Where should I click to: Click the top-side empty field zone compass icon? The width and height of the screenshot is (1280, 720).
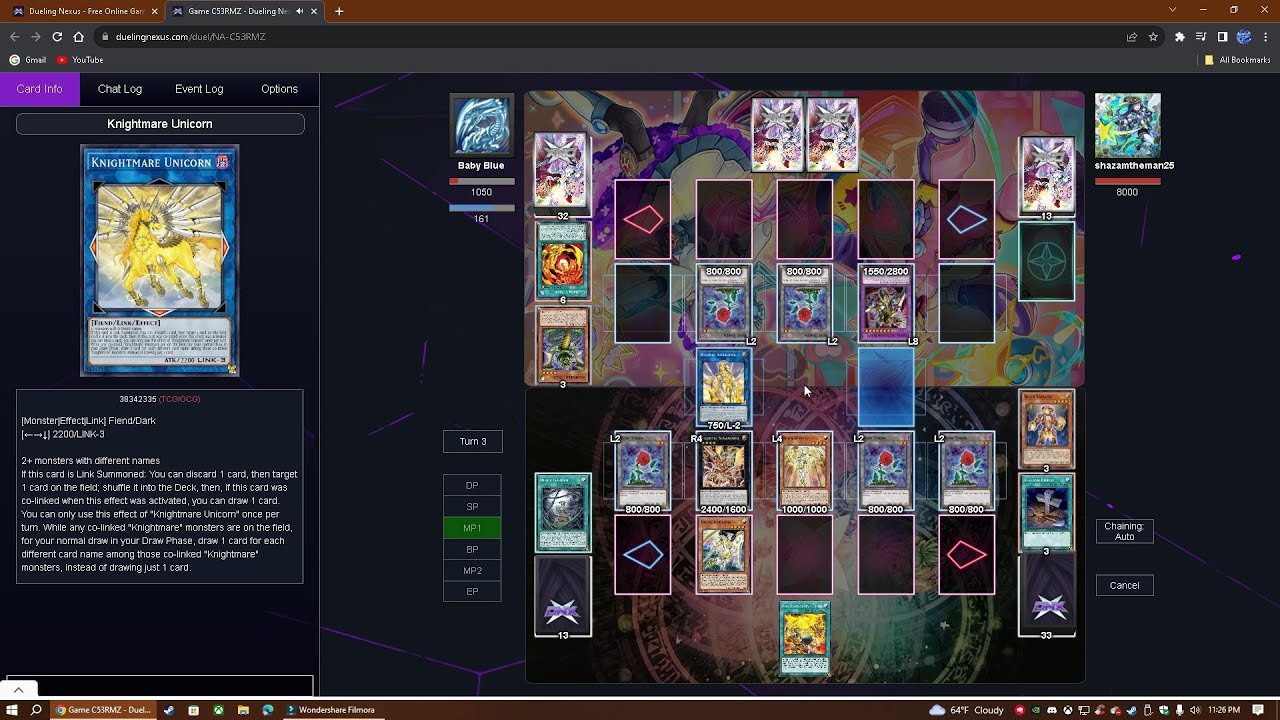pos(1047,261)
